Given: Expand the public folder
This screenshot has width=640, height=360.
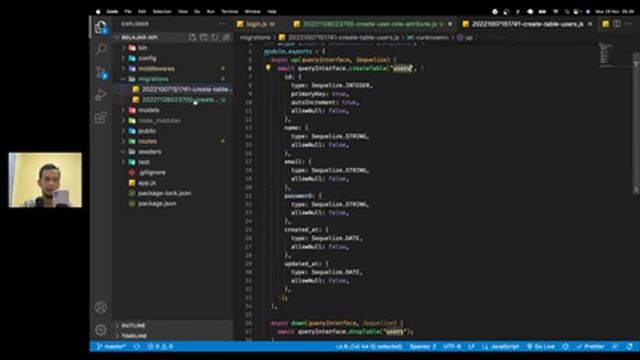Looking at the screenshot, I should pos(173,131).
